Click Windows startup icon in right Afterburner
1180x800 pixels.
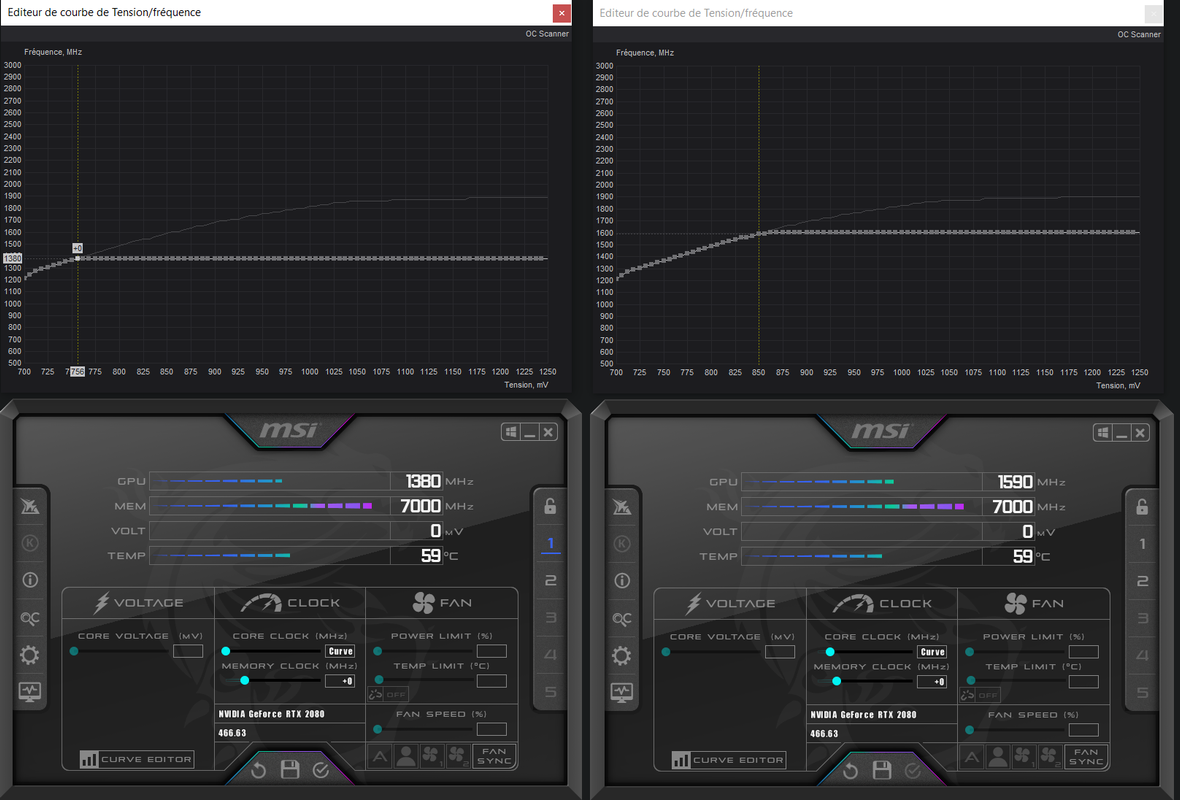click(1103, 433)
